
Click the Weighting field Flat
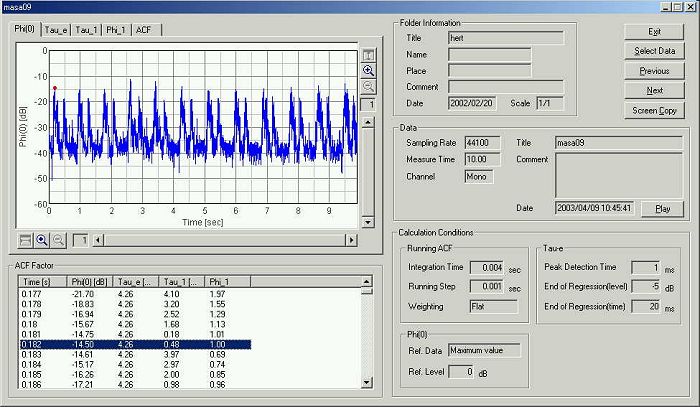click(x=494, y=307)
